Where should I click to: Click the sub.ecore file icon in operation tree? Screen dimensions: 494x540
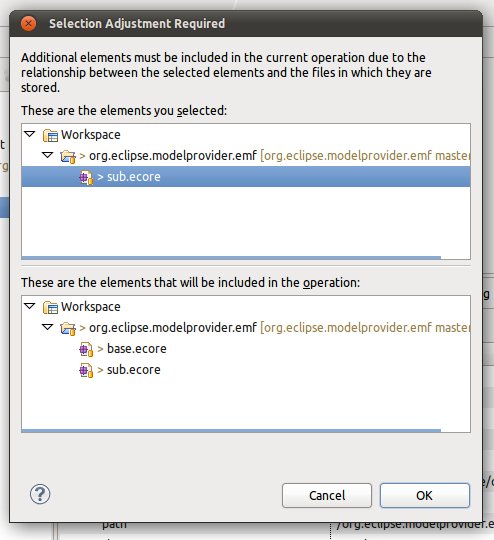point(86,371)
